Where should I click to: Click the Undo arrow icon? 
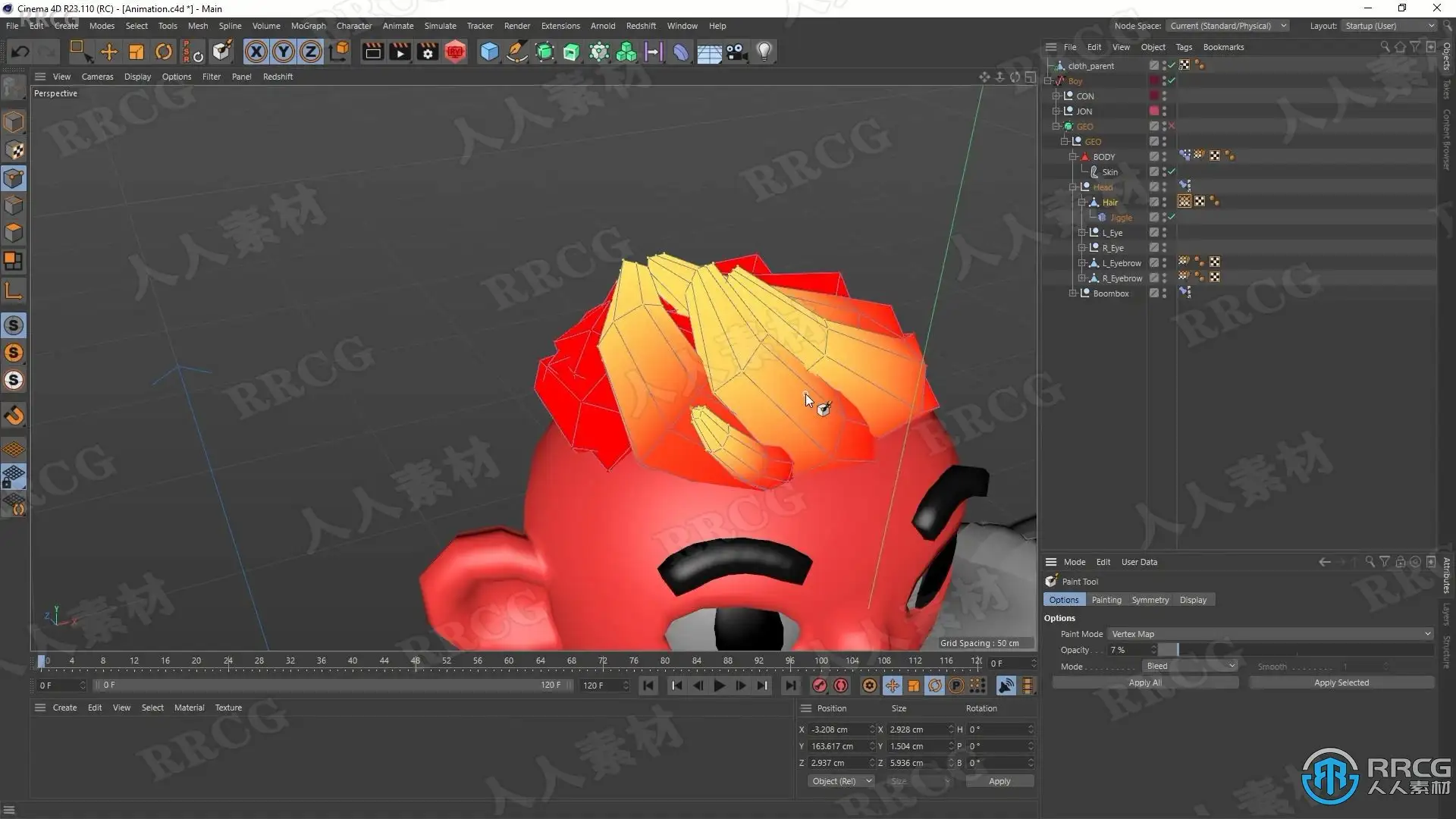[20, 52]
